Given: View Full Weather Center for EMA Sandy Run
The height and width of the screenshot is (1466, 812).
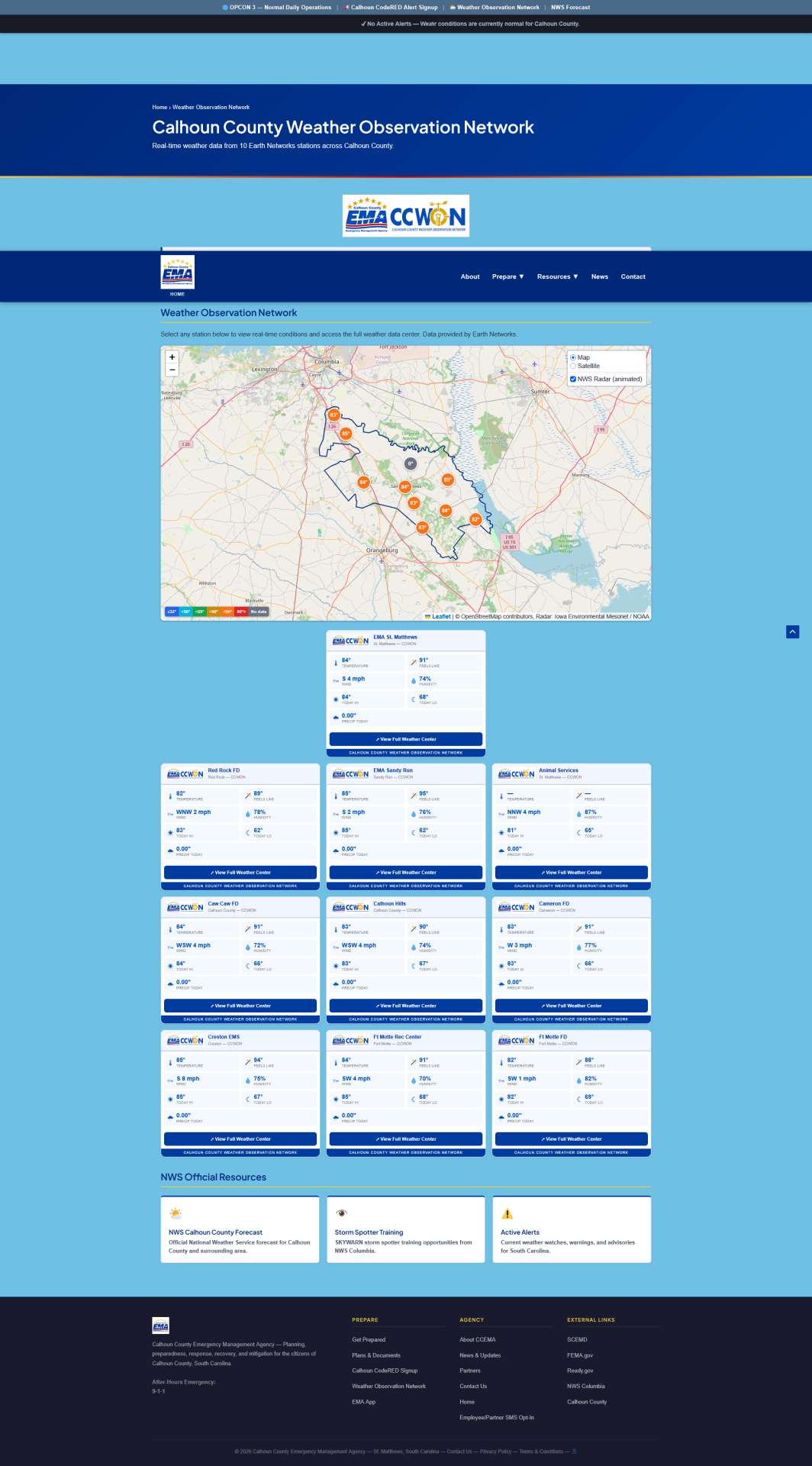Looking at the screenshot, I should pyautogui.click(x=406, y=872).
